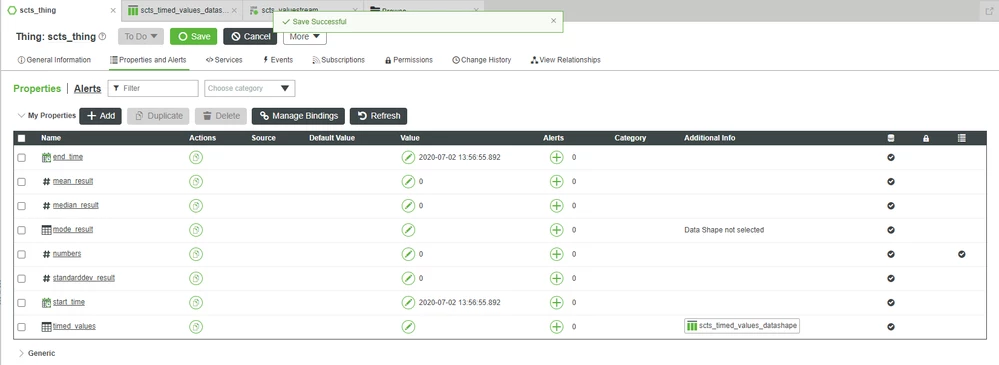This screenshot has width=999, height=365.
Task: Click the green Save button
Action: [194, 36]
